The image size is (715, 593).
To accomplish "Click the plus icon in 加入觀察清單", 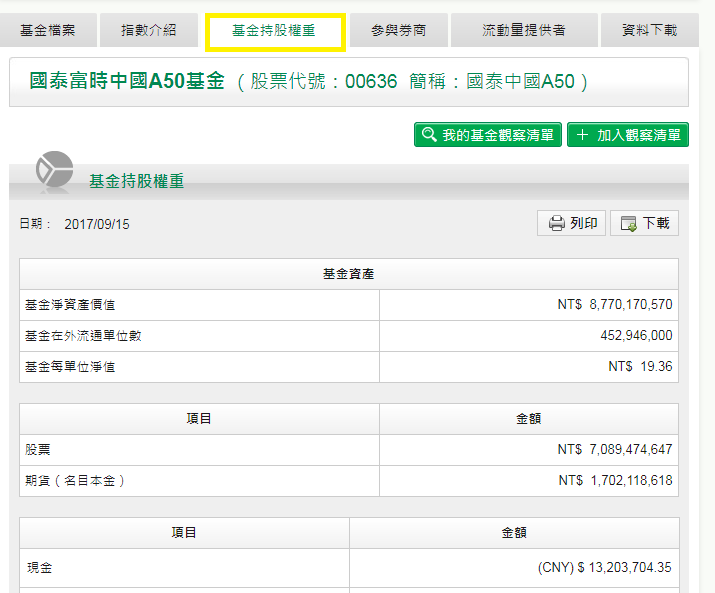I will coord(582,135).
